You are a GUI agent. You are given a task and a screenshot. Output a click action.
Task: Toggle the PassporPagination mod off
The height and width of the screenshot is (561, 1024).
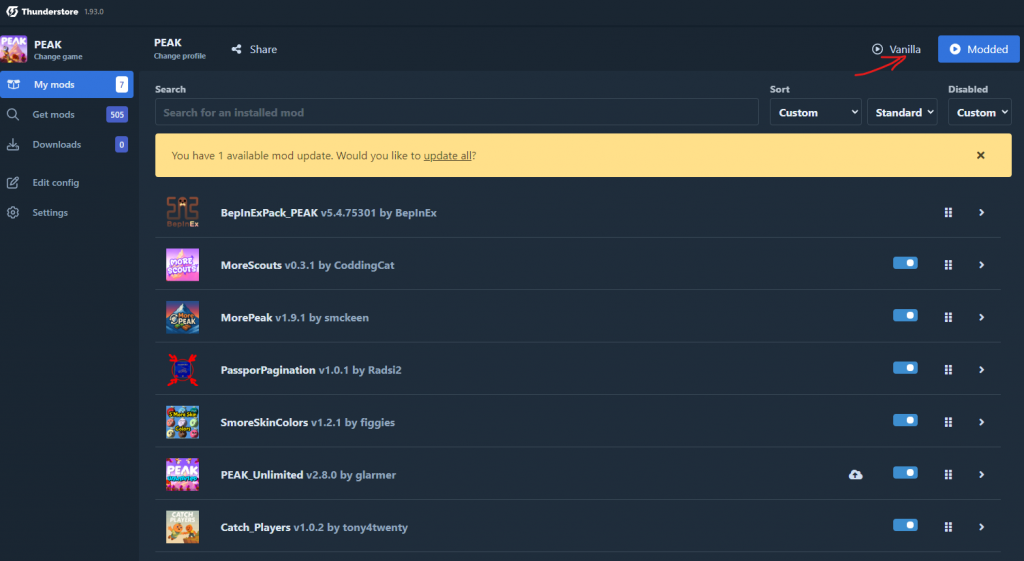905,368
